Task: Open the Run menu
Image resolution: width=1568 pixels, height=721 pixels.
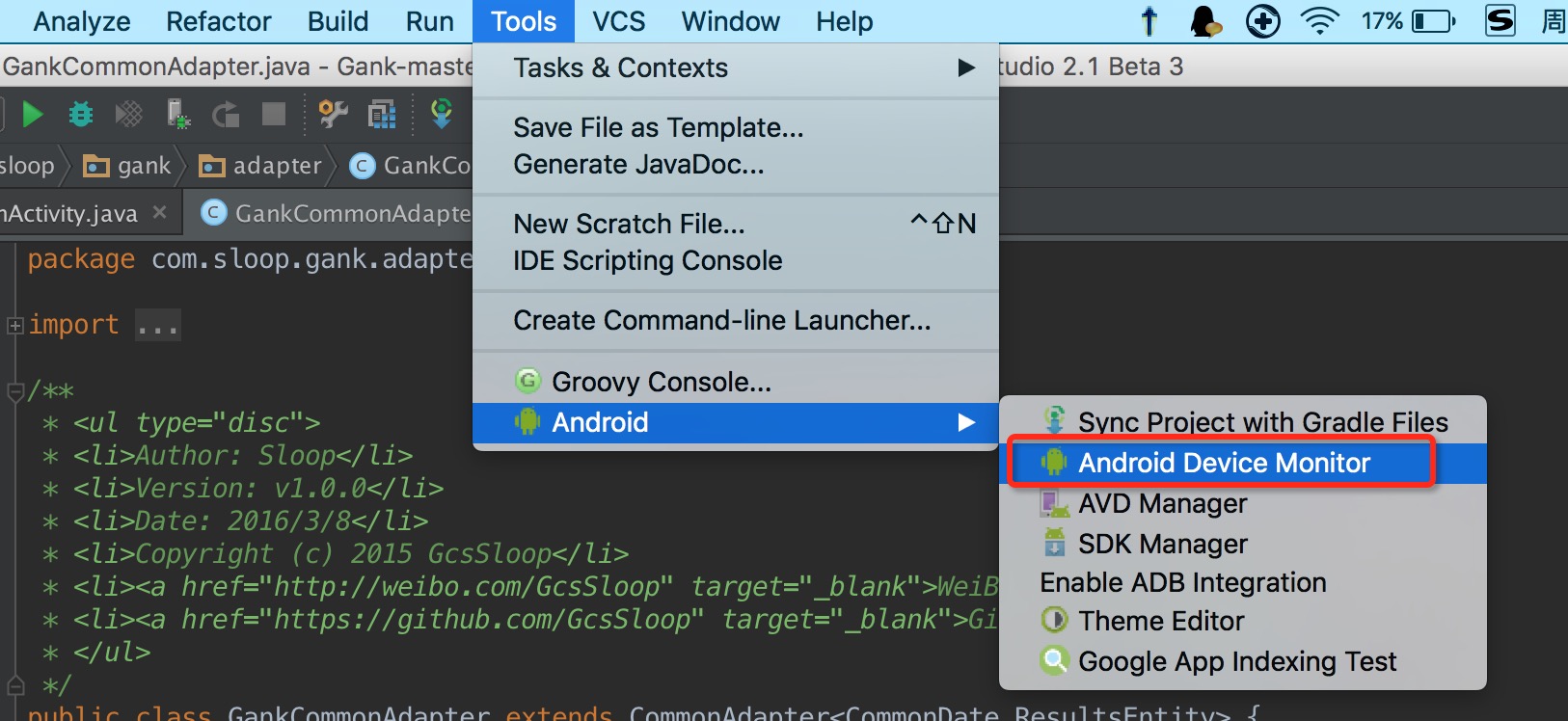Action: click(430, 21)
